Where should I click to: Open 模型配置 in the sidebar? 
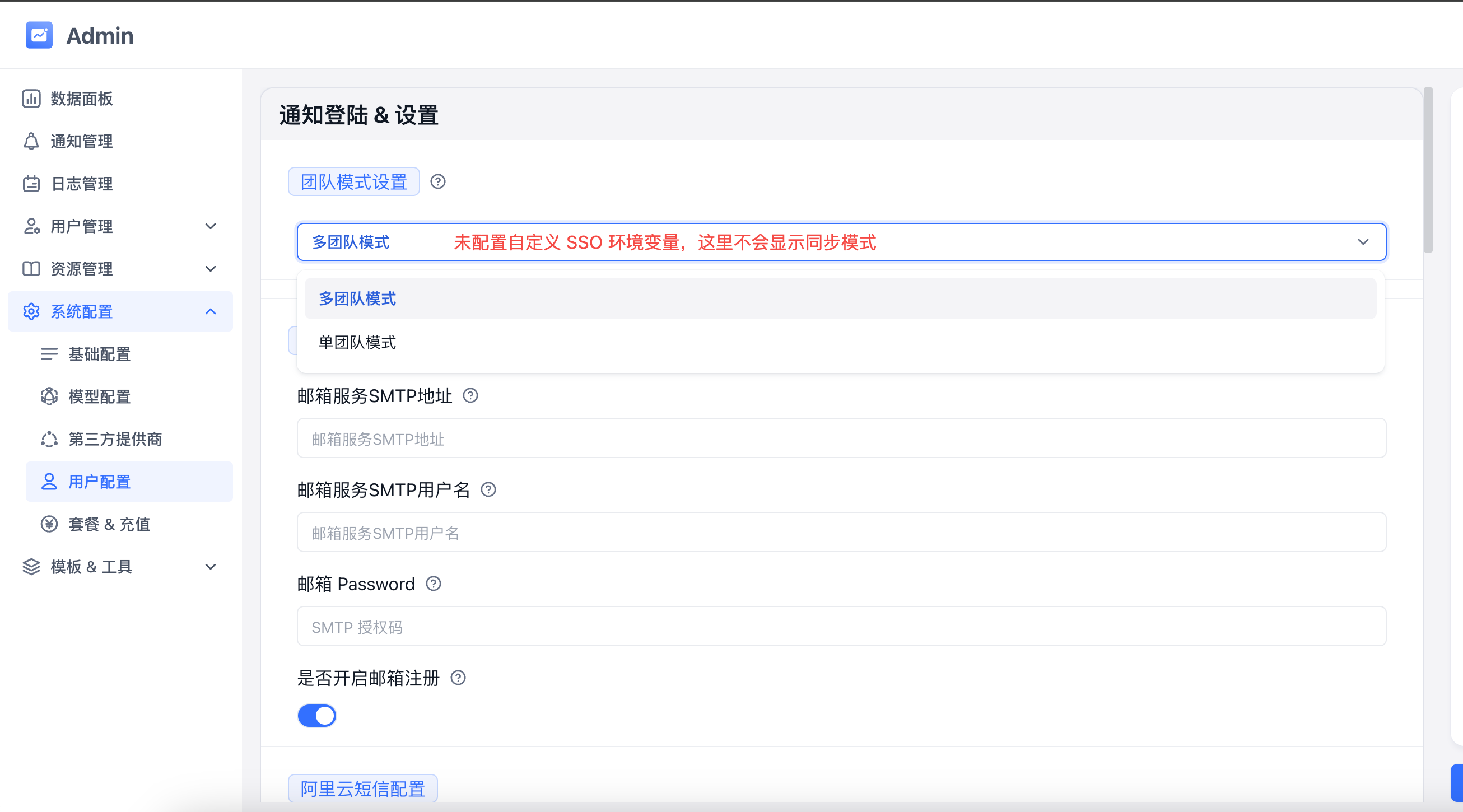(99, 396)
